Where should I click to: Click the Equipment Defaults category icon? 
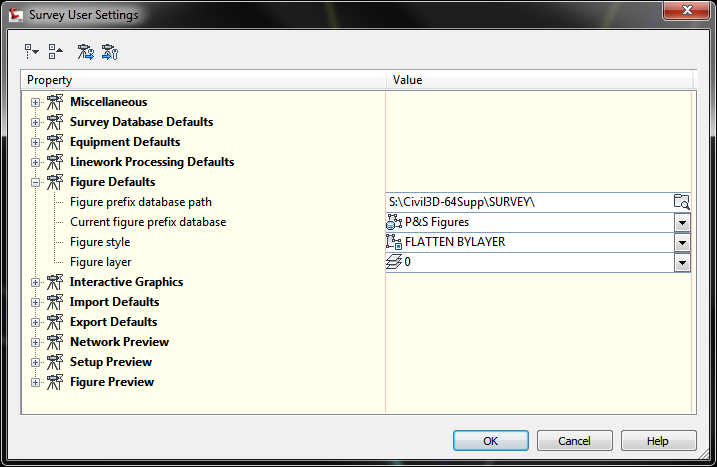[x=55, y=142]
